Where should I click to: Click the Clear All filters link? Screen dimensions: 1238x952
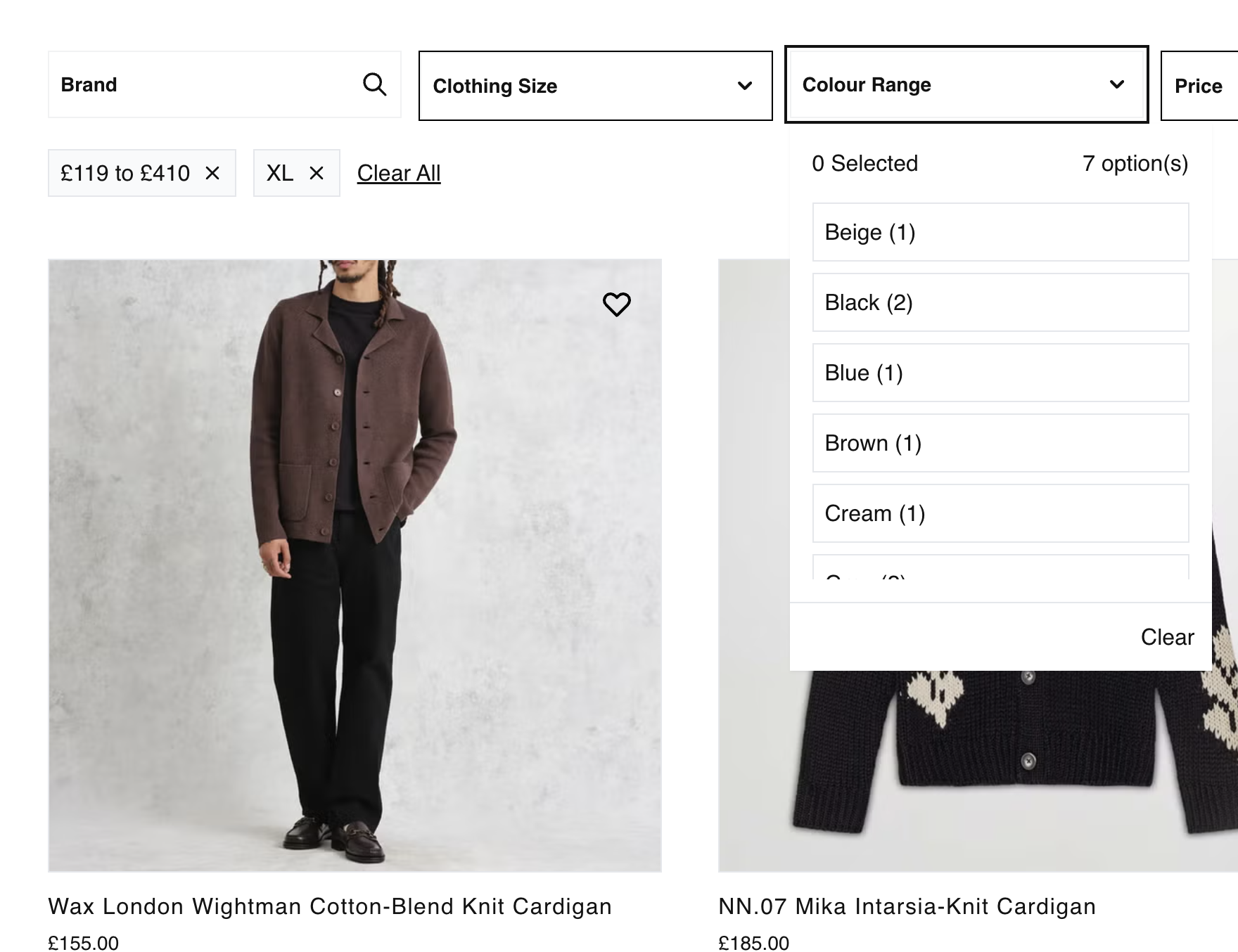[x=399, y=173]
